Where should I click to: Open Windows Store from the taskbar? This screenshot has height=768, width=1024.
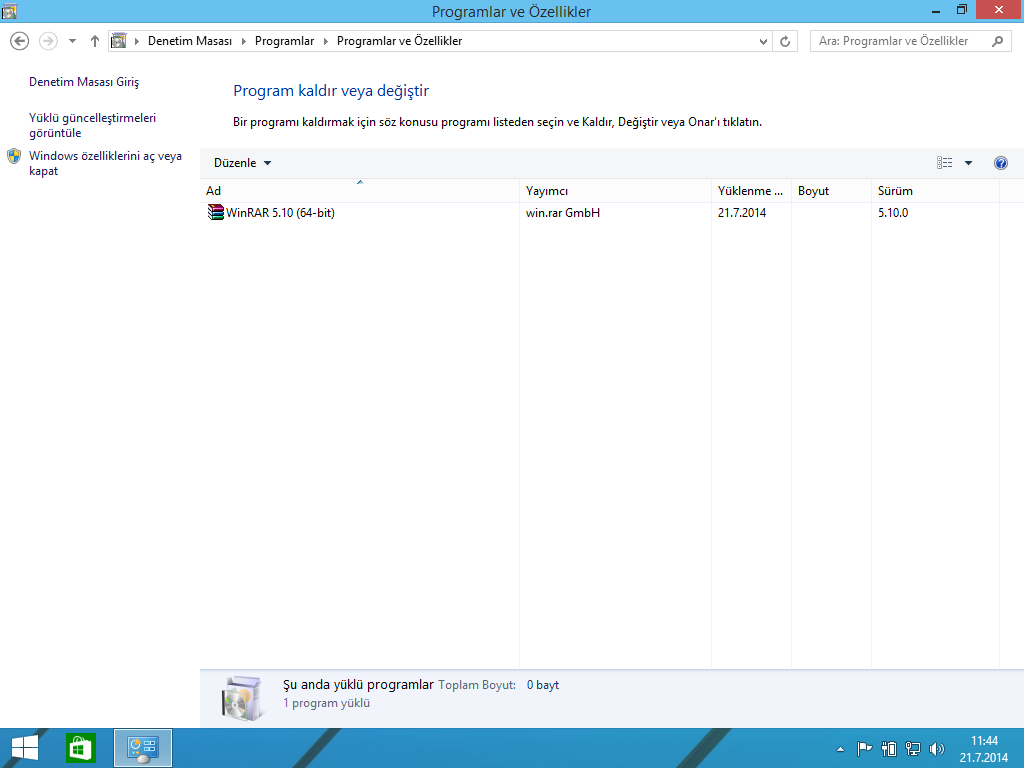pos(80,748)
